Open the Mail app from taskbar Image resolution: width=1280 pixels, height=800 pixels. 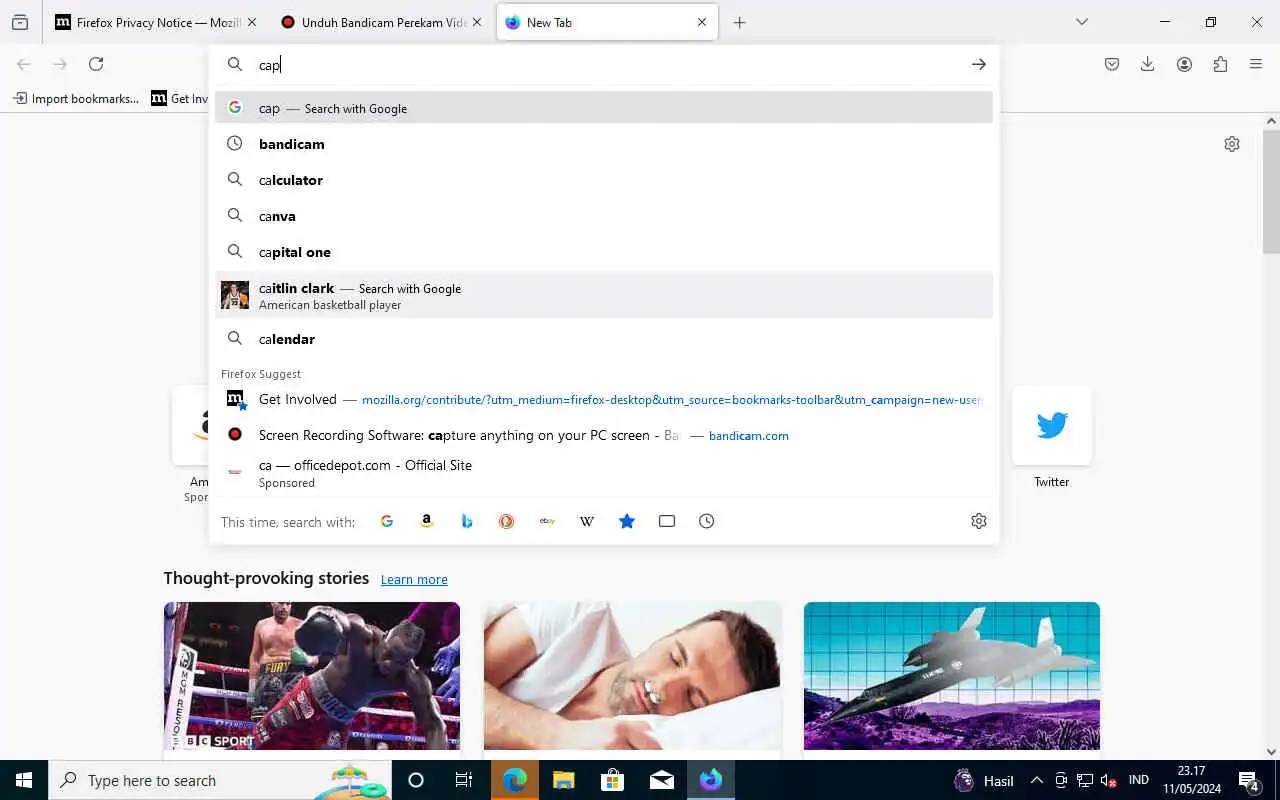click(x=662, y=780)
